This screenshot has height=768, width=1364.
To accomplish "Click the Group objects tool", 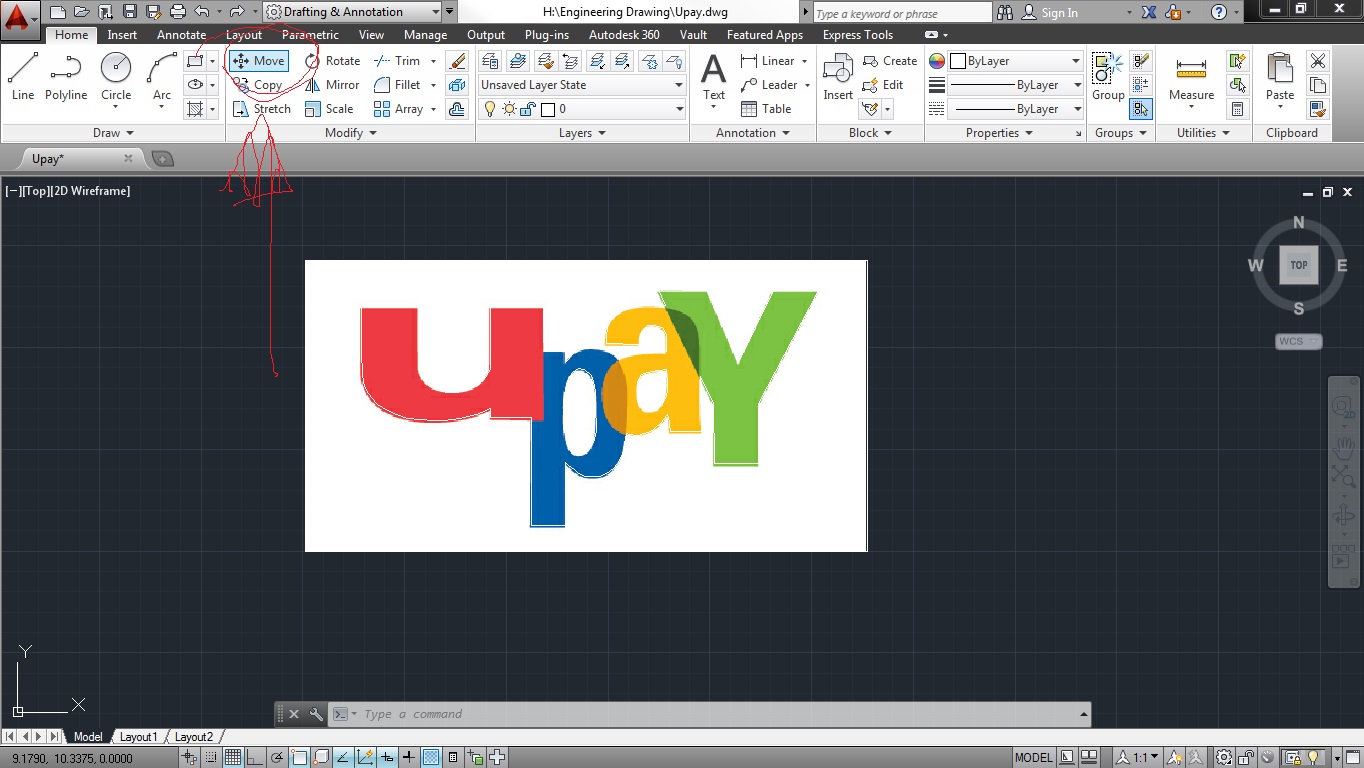I will (1107, 77).
